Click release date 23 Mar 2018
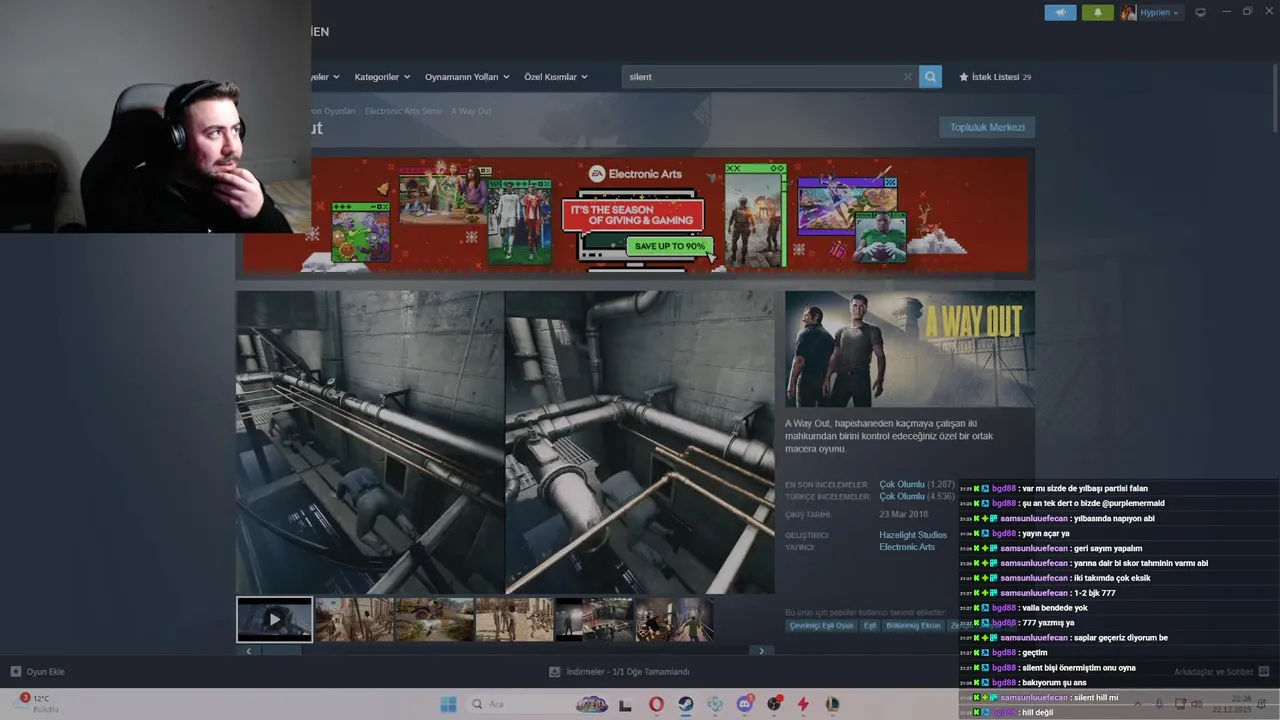Image resolution: width=1280 pixels, height=720 pixels. [904, 515]
